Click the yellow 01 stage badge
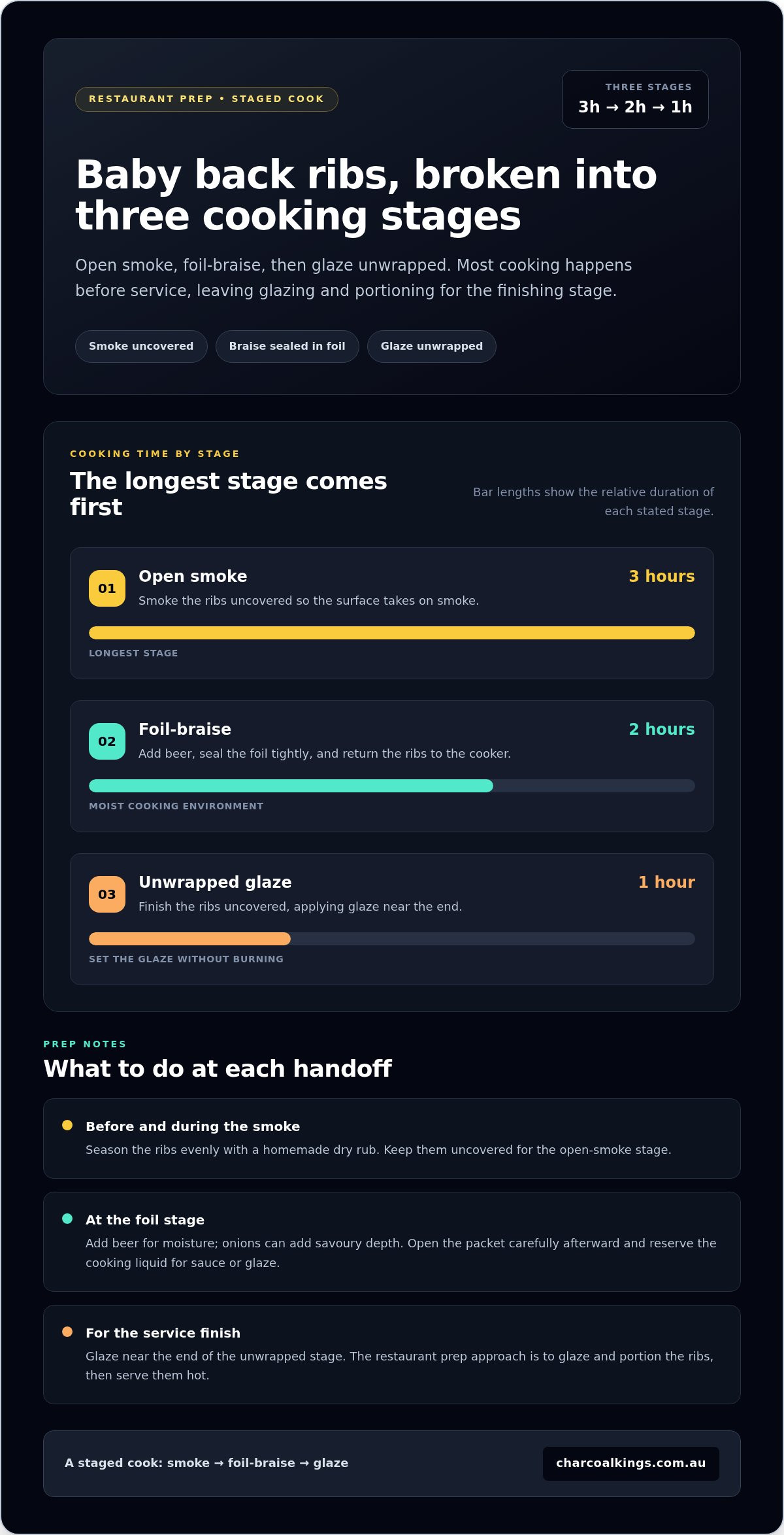The image size is (784, 1535). (107, 588)
